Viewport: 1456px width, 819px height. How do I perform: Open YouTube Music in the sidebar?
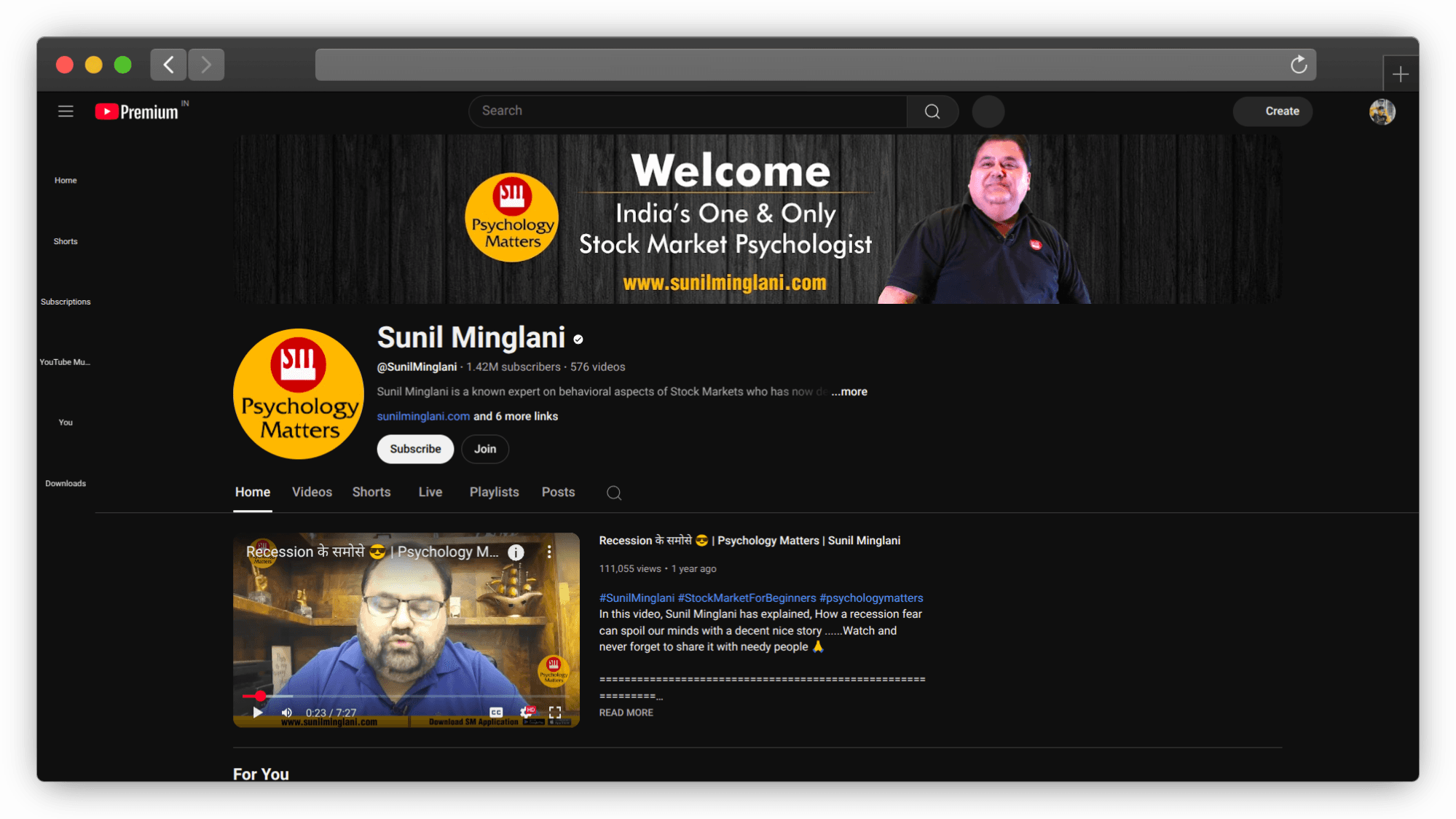coord(66,363)
